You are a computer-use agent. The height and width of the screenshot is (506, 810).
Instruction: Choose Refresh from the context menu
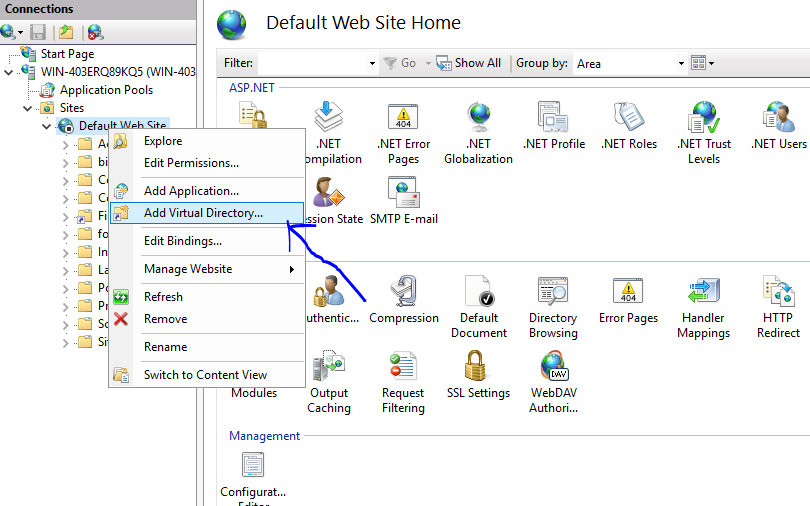pyautogui.click(x=207, y=297)
